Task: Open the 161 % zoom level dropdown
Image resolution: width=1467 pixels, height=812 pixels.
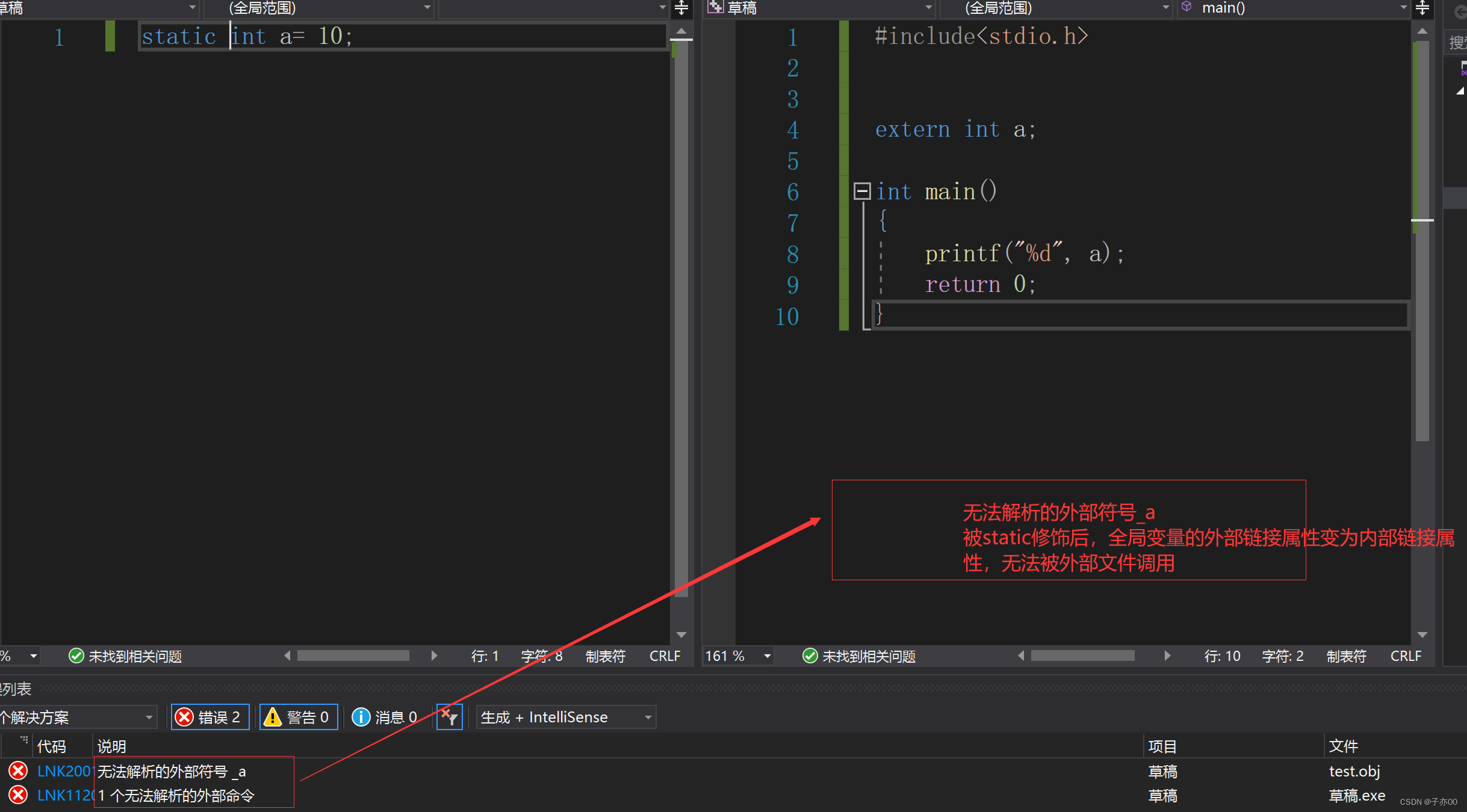Action: pos(767,655)
